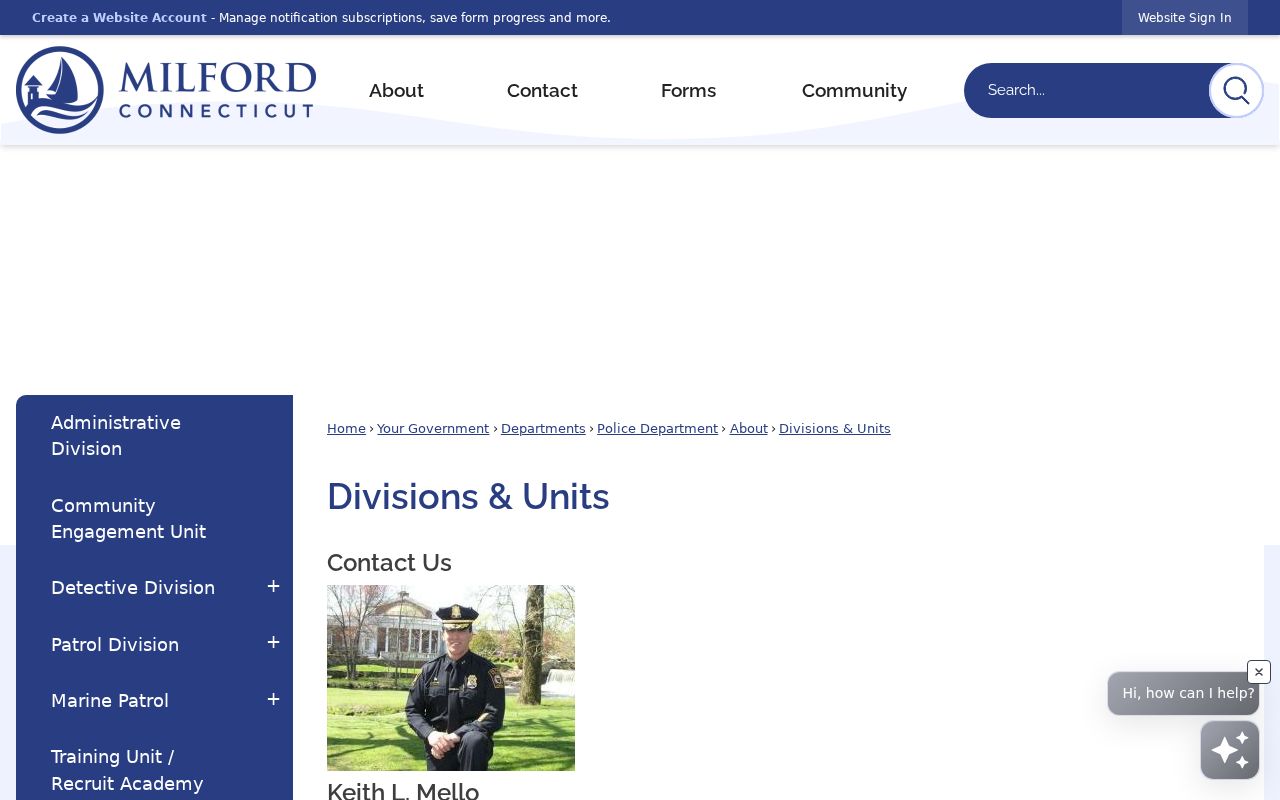
Task: Open Detective Division sidebar link
Action: (133, 588)
